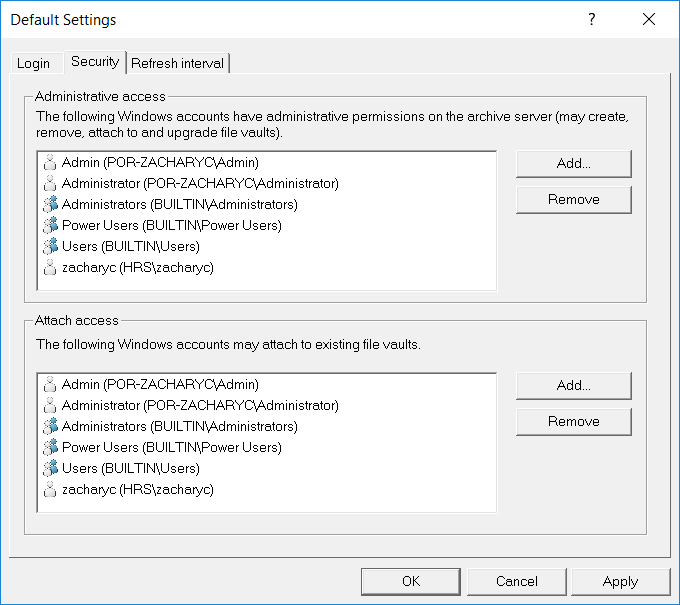
Task: Click Remove in Attach access section
Action: pos(573,422)
